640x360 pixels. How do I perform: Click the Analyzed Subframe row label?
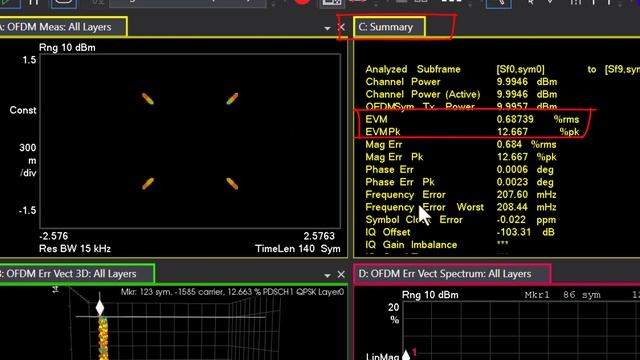click(413, 69)
